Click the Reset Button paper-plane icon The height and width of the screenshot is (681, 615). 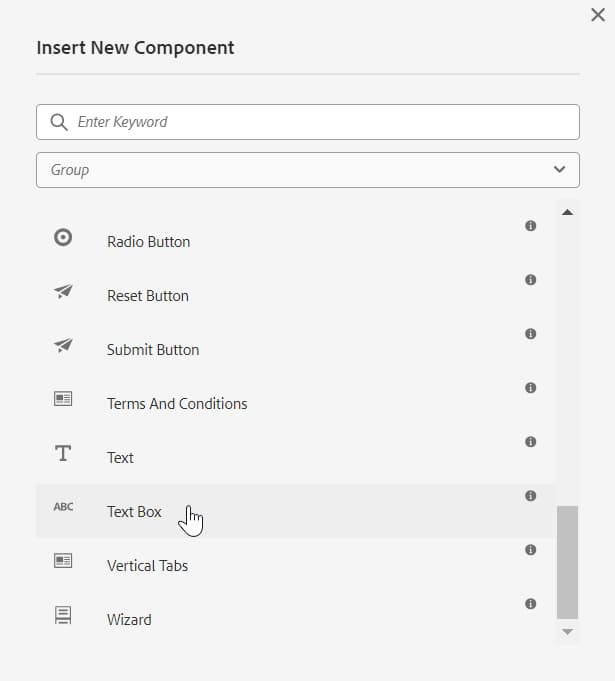[x=63, y=292]
